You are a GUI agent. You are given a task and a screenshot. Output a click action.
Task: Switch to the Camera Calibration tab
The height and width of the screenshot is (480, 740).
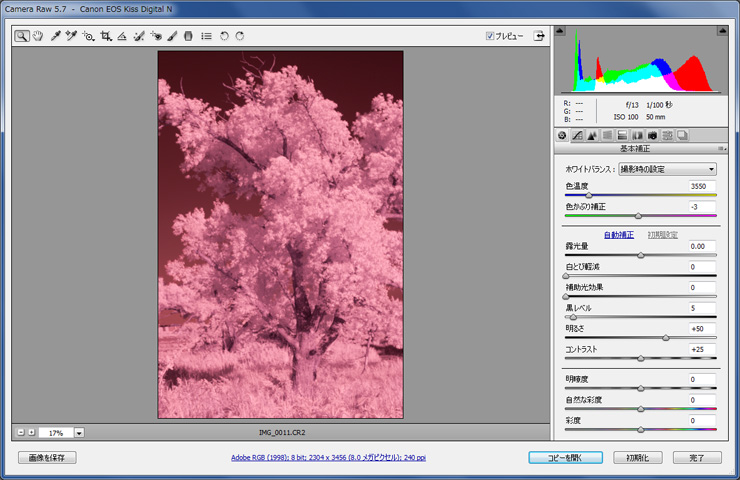pos(652,135)
